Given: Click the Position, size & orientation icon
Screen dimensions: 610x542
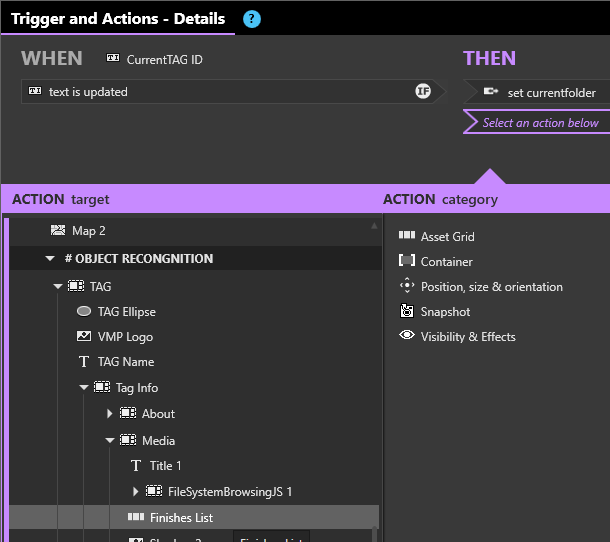Looking at the screenshot, I should tap(407, 285).
